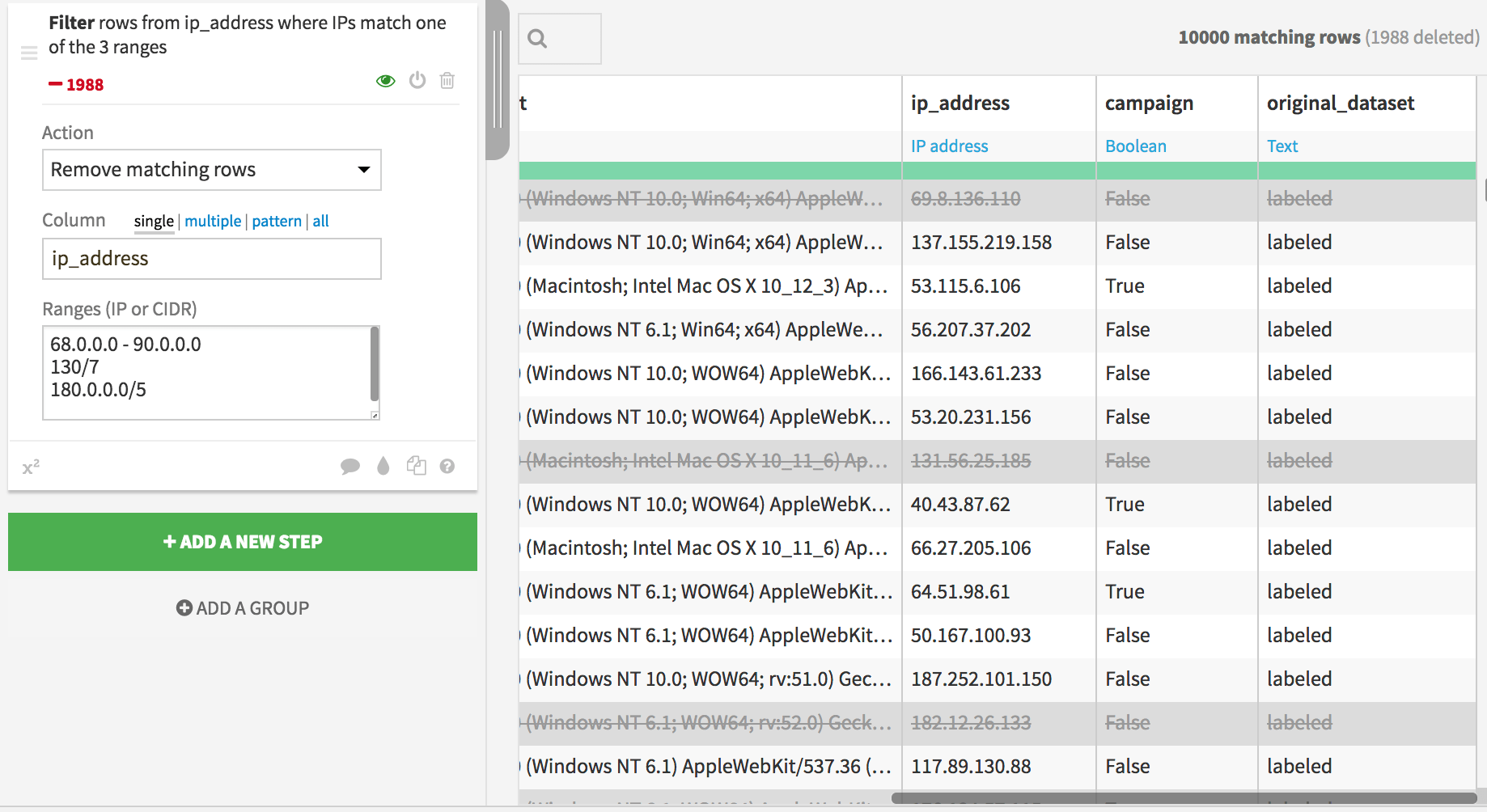The image size is (1487, 812).
Task: Click the ip_address column header
Action: click(960, 104)
